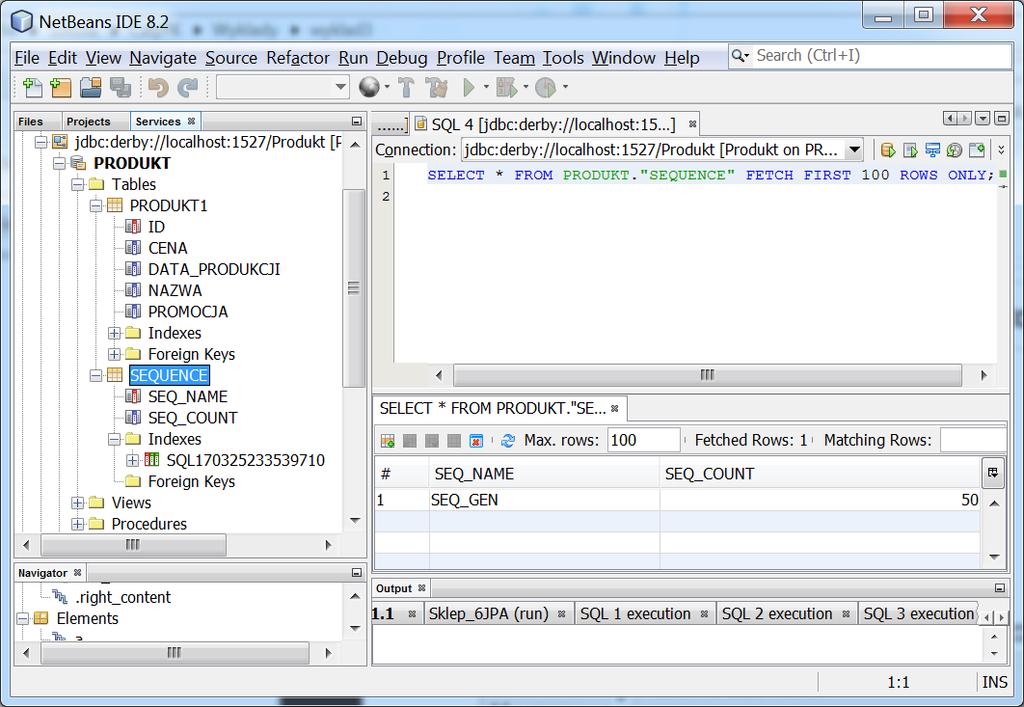The width and height of the screenshot is (1024, 707).
Task: Open the Tools menu
Action: pos(563,58)
